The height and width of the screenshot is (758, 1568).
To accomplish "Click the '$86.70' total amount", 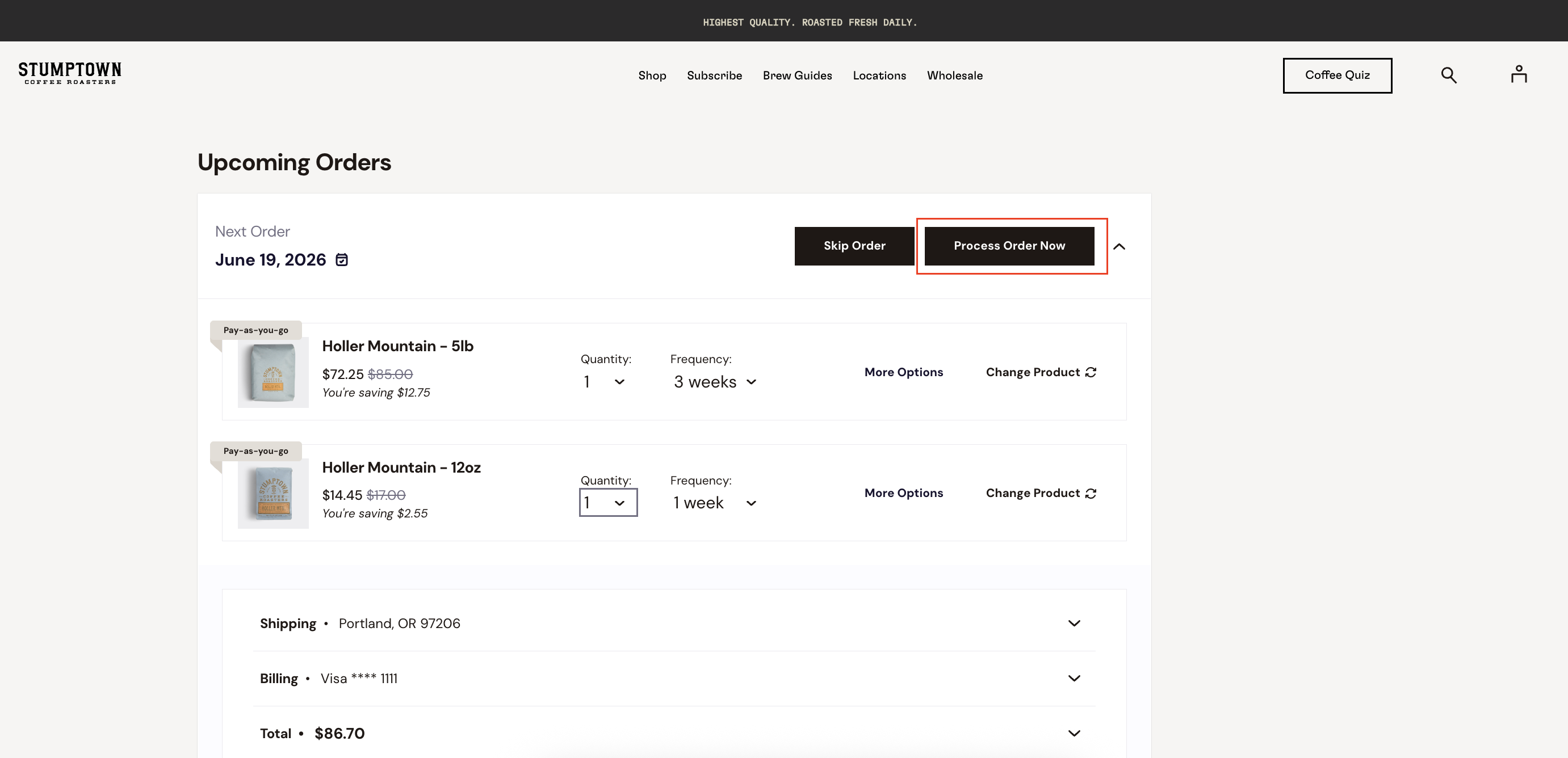I will 339,733.
